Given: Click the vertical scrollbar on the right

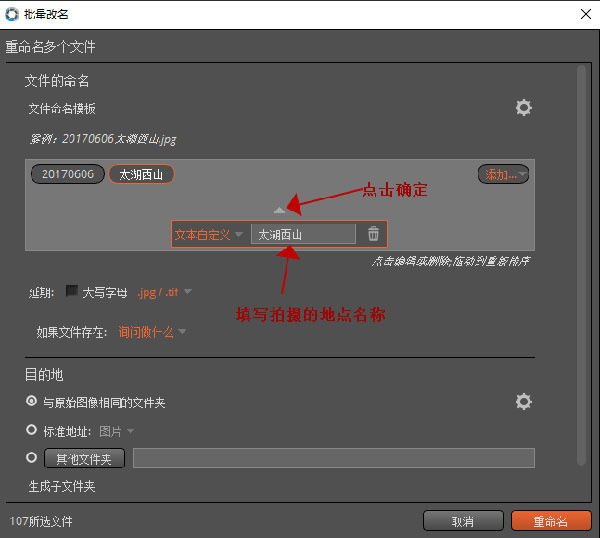Looking at the screenshot, I should [x=581, y=265].
